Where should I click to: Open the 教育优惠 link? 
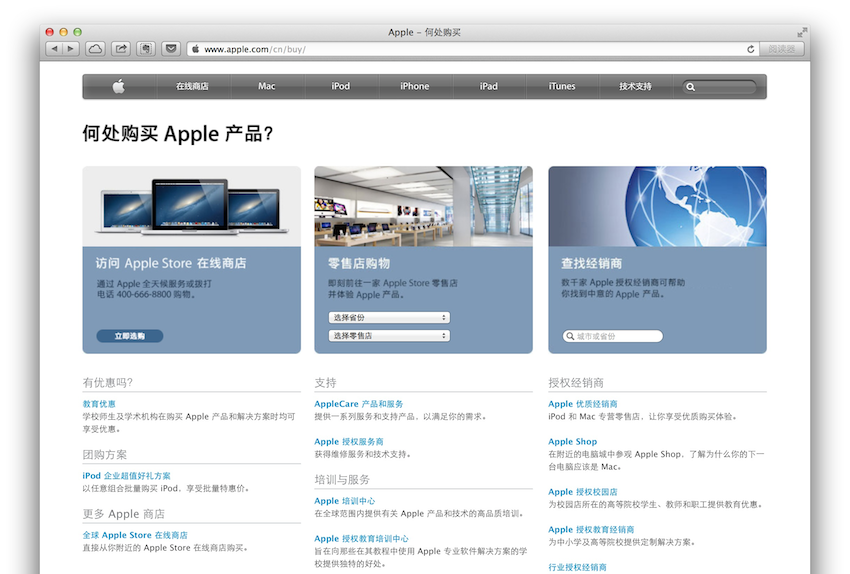point(99,404)
